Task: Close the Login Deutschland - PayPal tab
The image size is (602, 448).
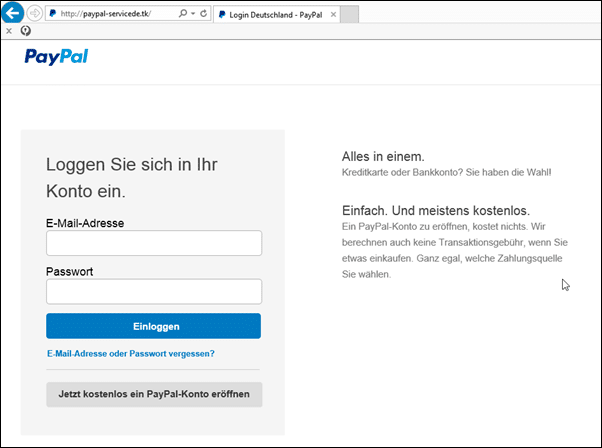Action: [333, 15]
